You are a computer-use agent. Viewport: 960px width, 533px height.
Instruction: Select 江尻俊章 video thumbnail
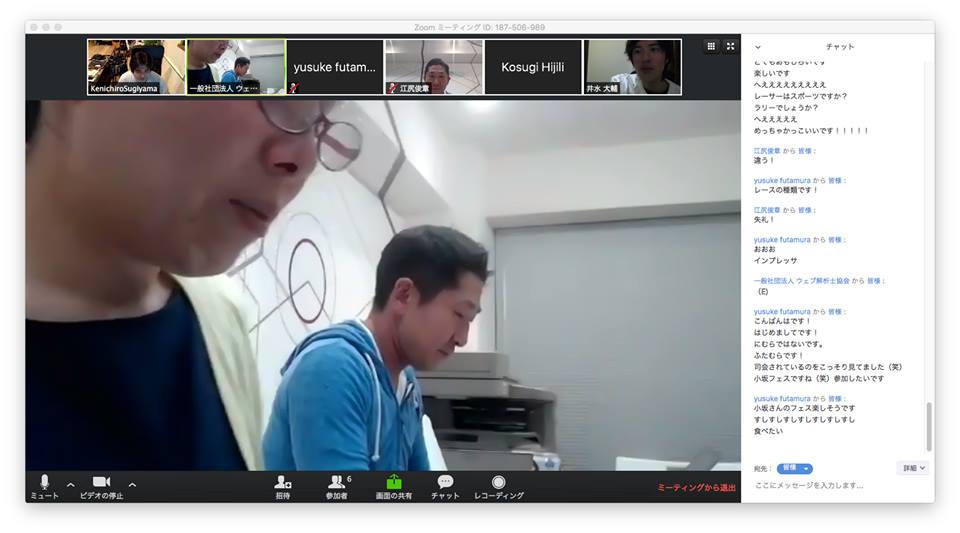coord(434,67)
